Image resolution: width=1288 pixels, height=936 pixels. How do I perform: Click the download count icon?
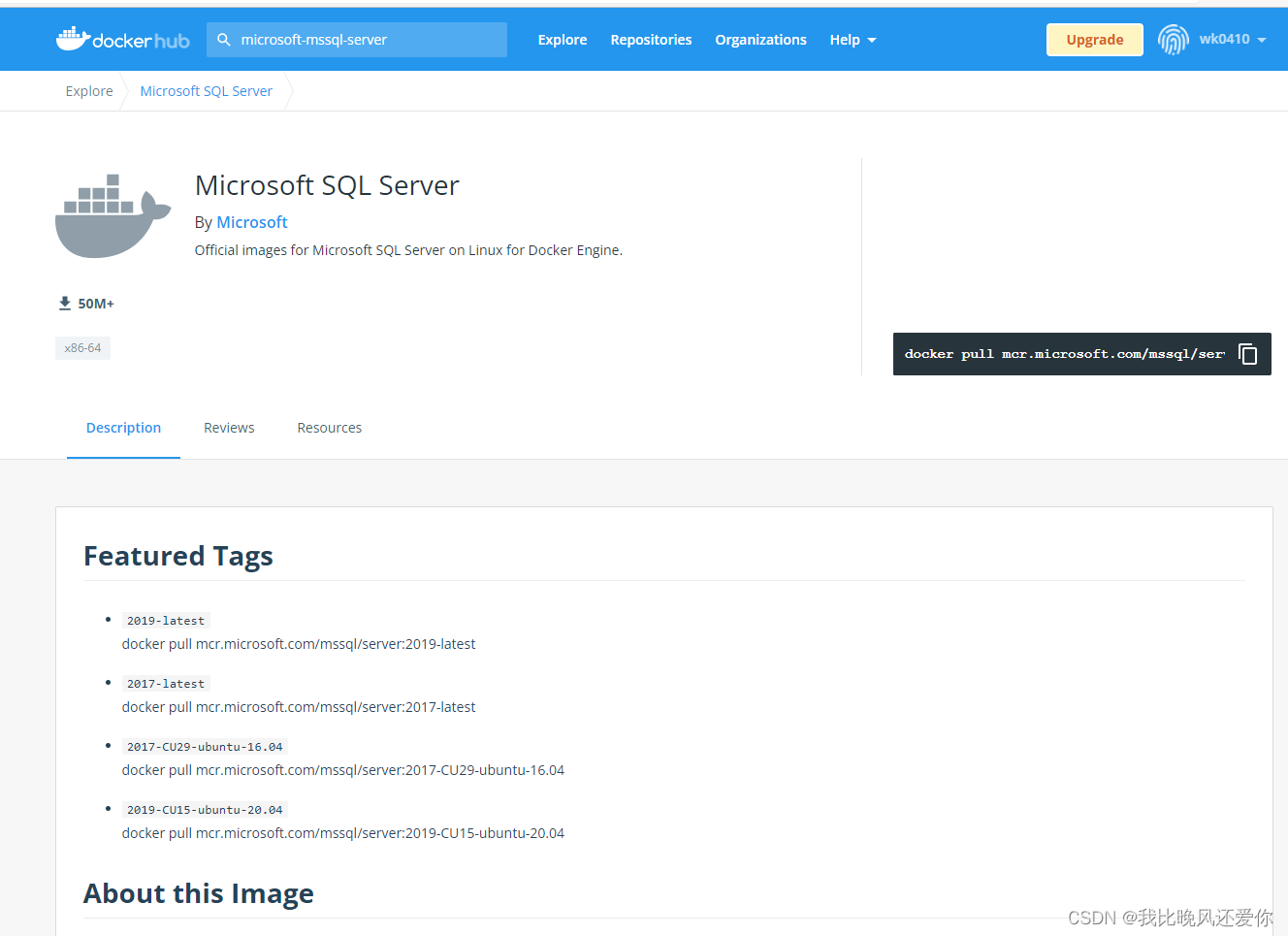65,304
